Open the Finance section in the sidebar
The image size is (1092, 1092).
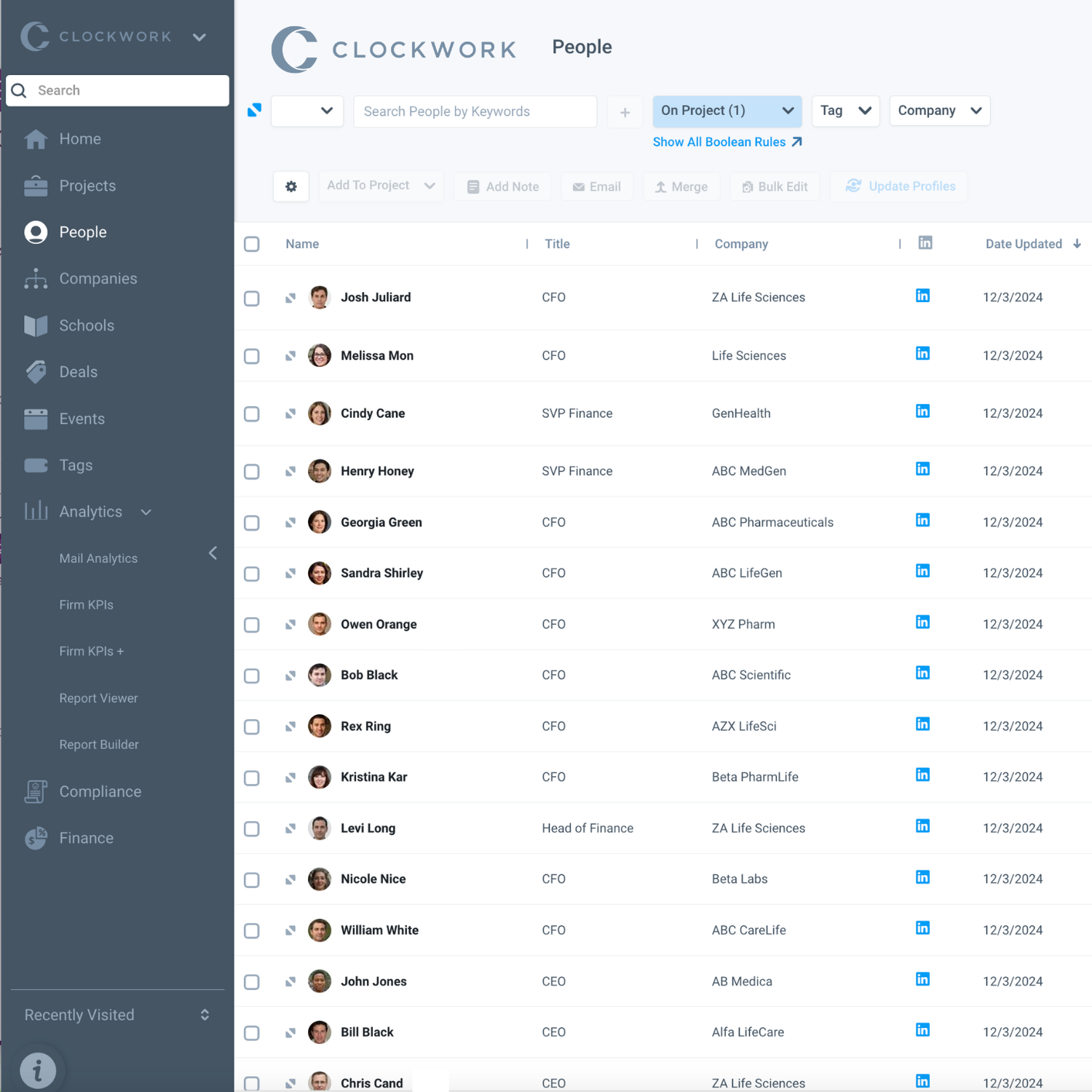pos(86,838)
